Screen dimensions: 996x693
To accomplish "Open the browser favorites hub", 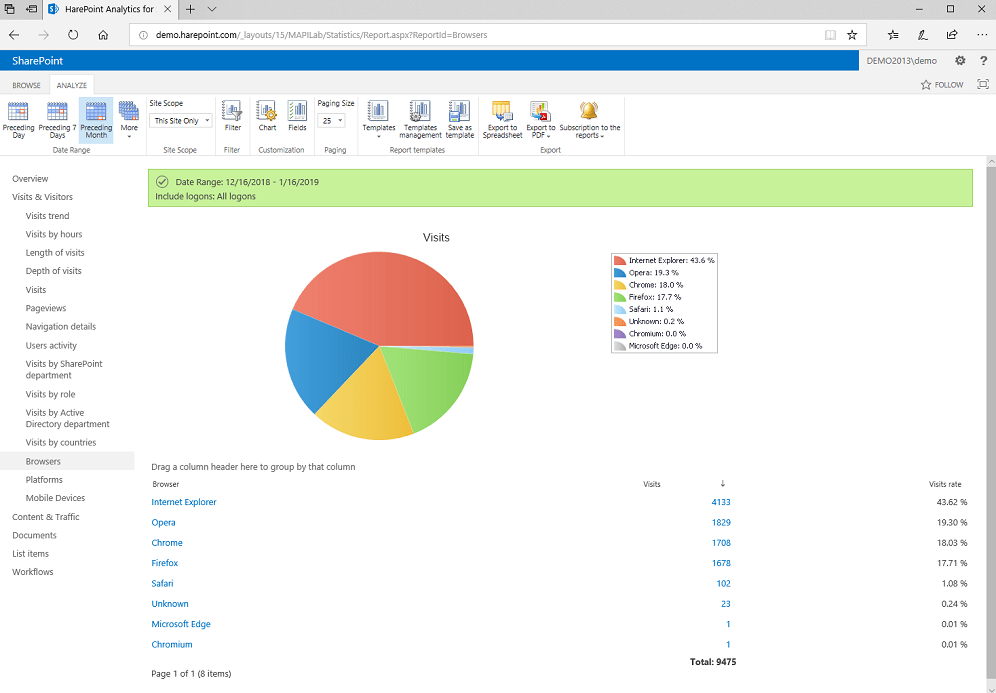I will (893, 35).
